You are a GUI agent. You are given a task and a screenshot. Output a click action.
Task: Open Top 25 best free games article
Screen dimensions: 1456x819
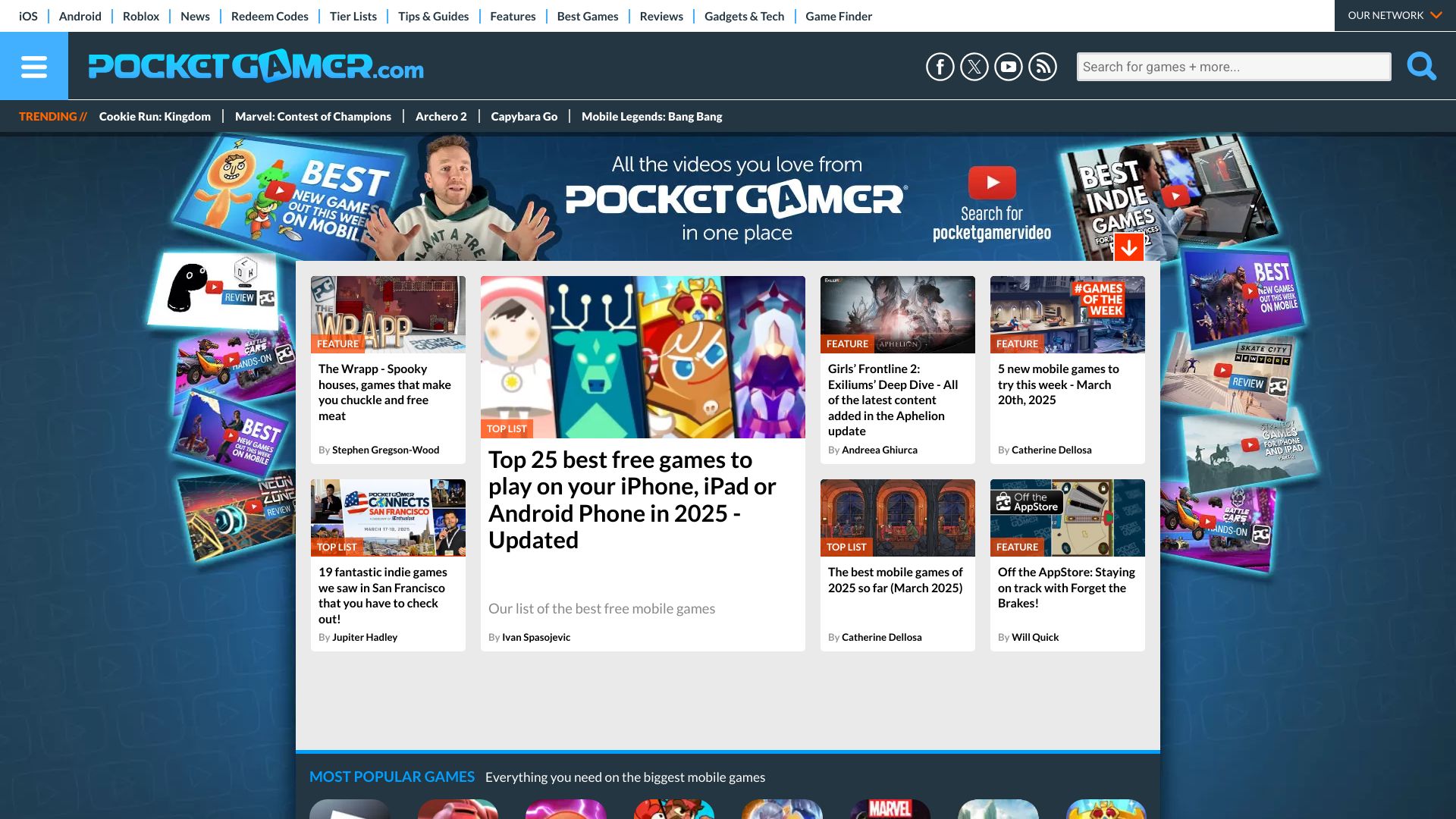632,499
